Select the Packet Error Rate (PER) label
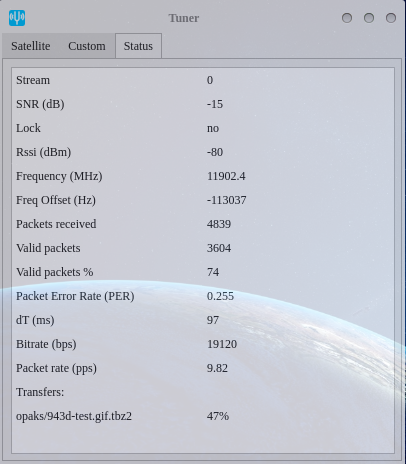 pos(75,296)
